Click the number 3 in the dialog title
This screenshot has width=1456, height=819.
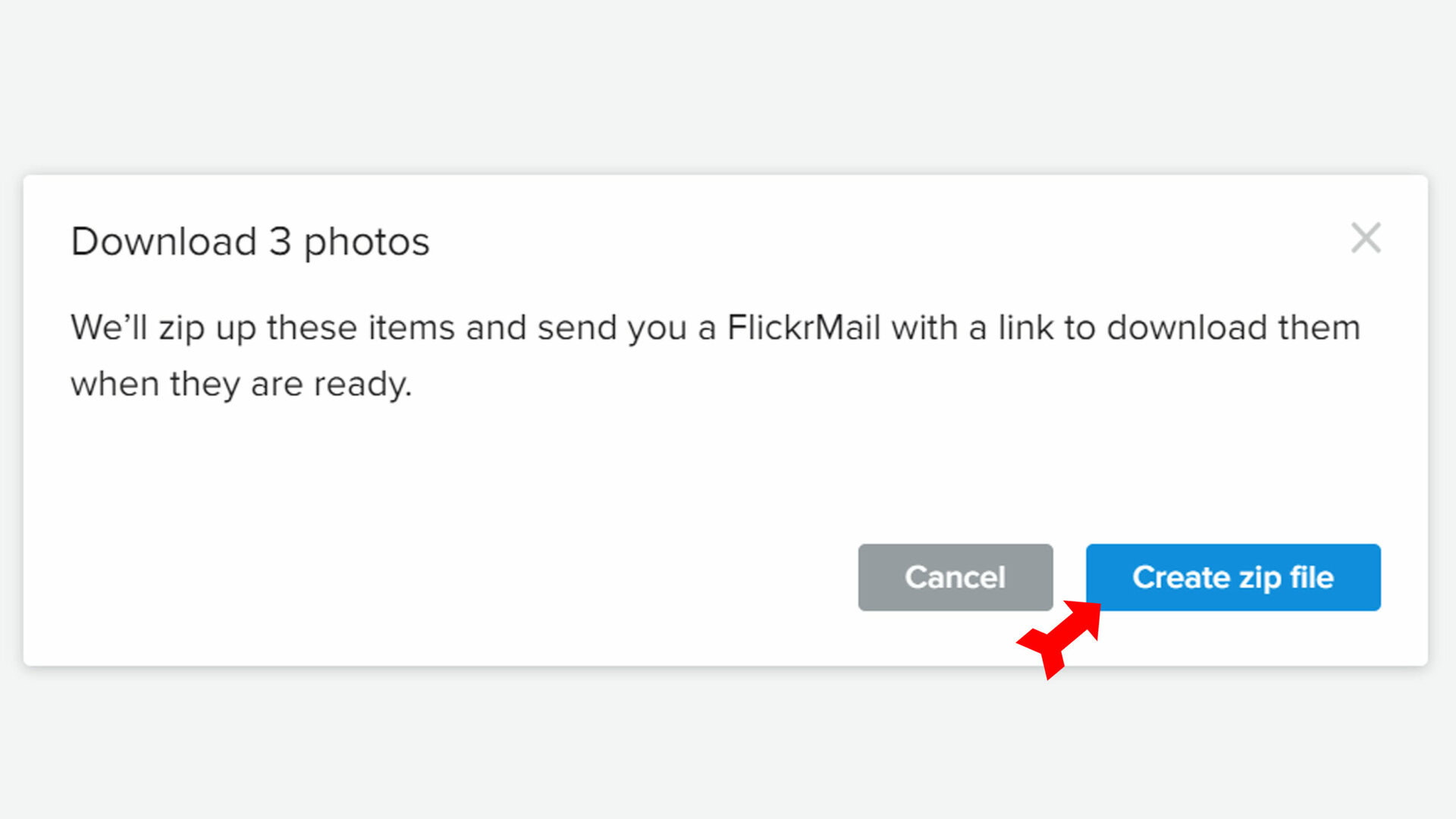click(280, 242)
